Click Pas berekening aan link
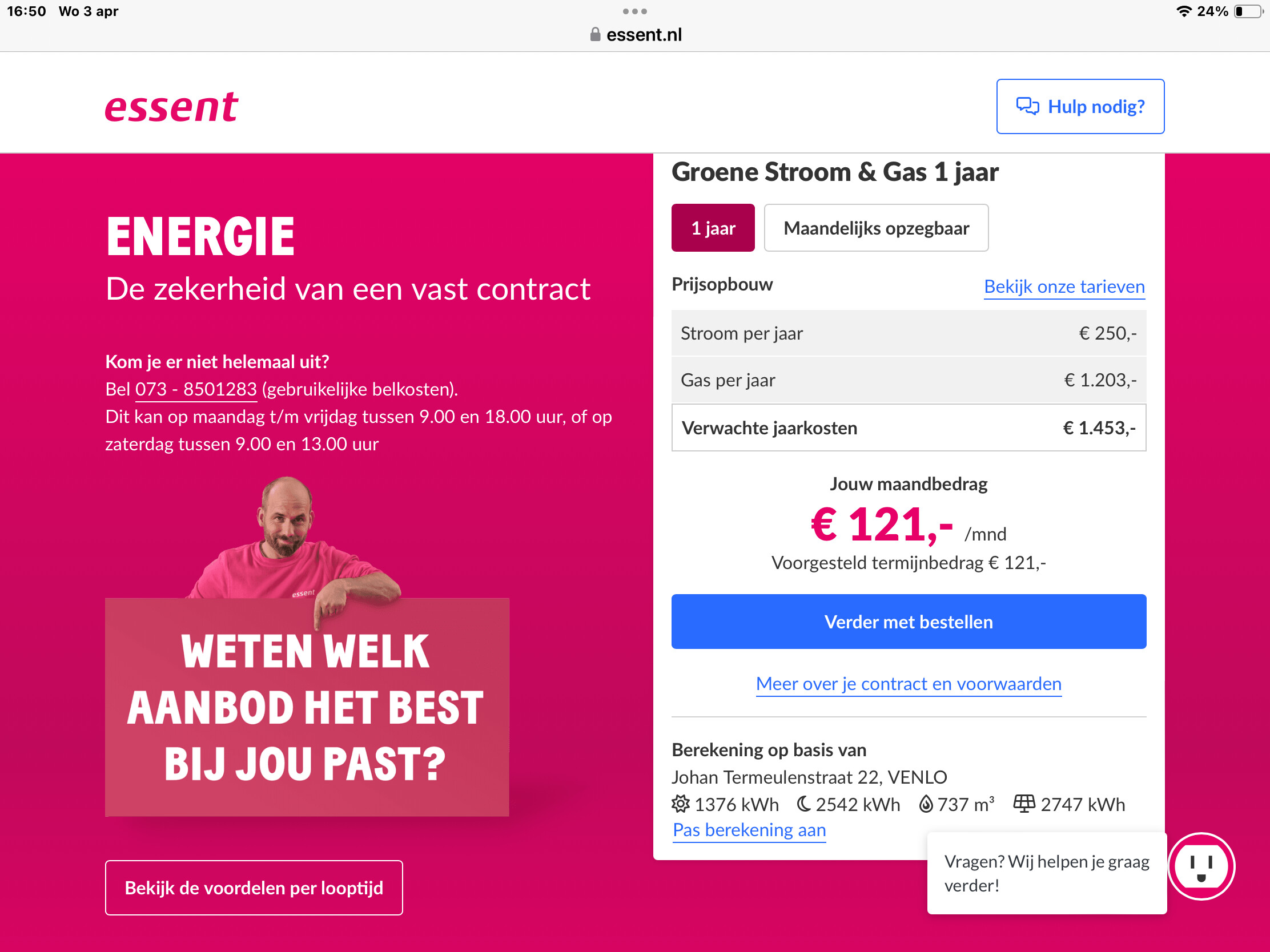1270x952 pixels. 749,830
